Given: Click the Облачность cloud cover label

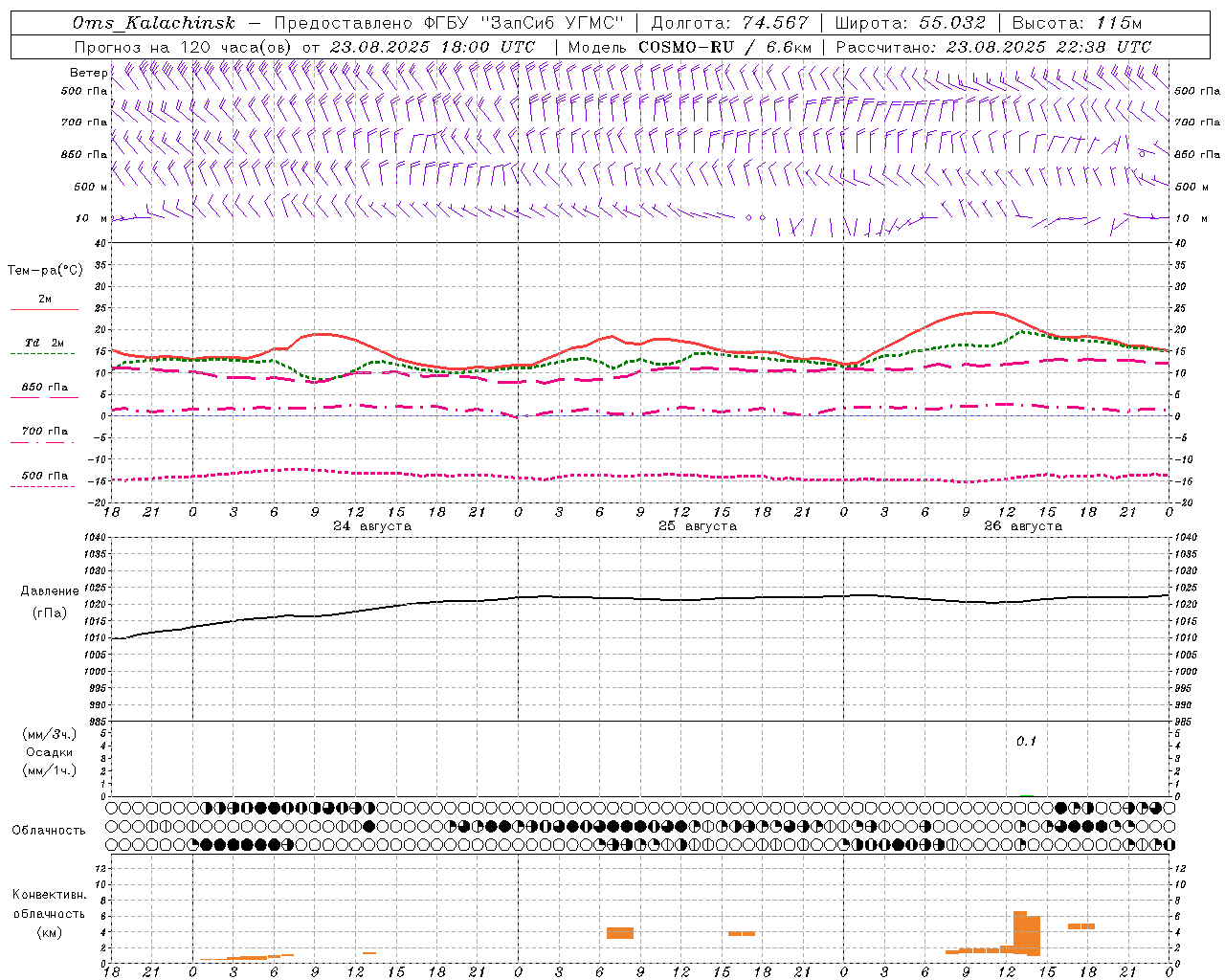Looking at the screenshot, I should 49,830.
